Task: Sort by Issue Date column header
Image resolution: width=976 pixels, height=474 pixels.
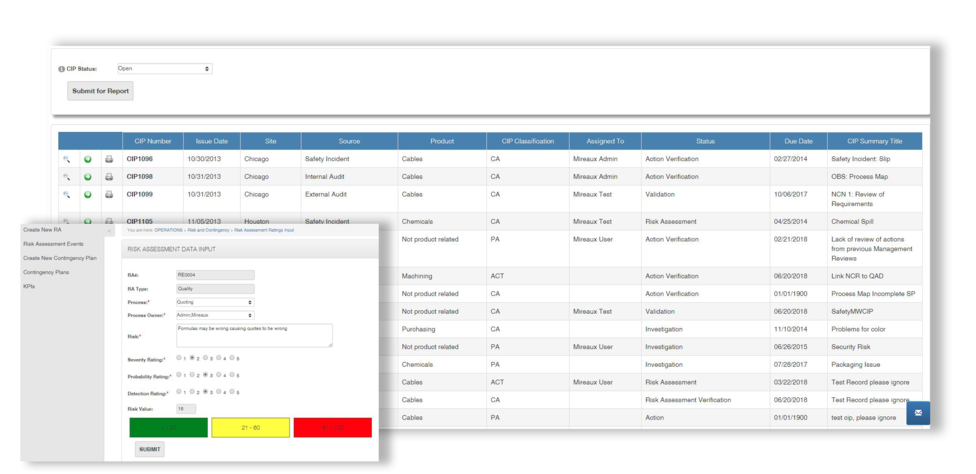Action: point(212,141)
